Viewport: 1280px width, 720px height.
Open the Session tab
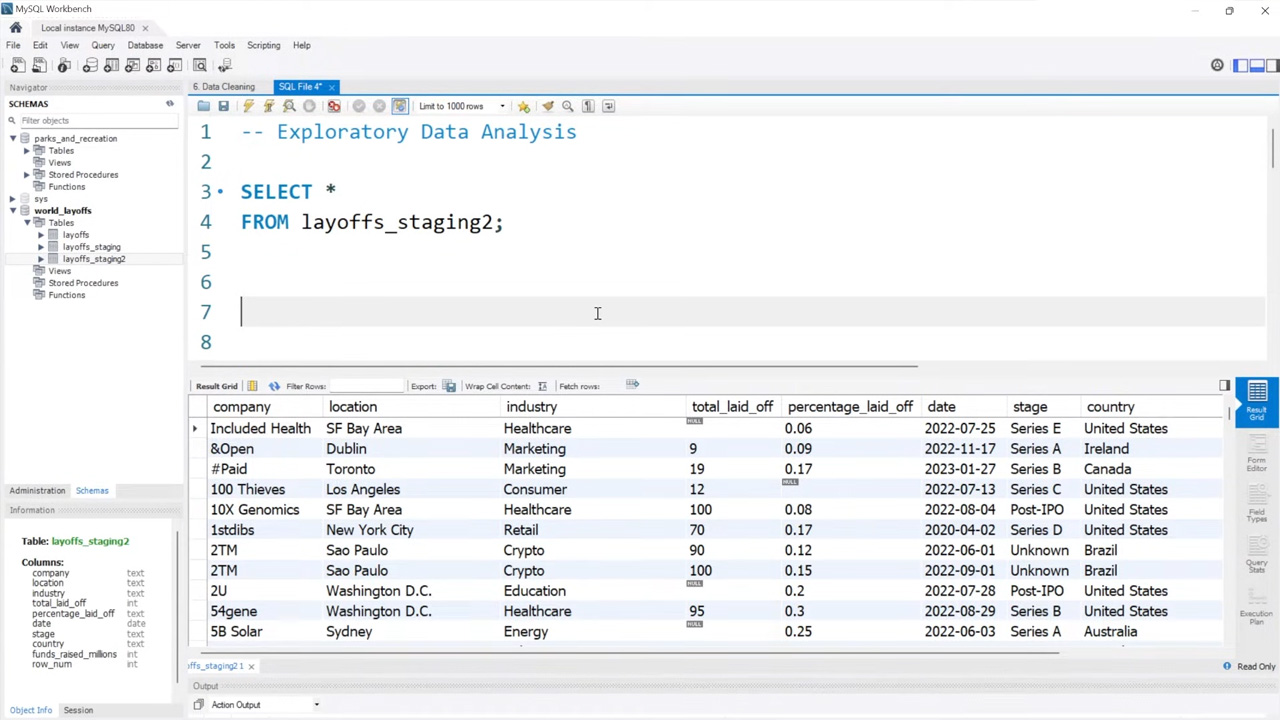point(78,710)
